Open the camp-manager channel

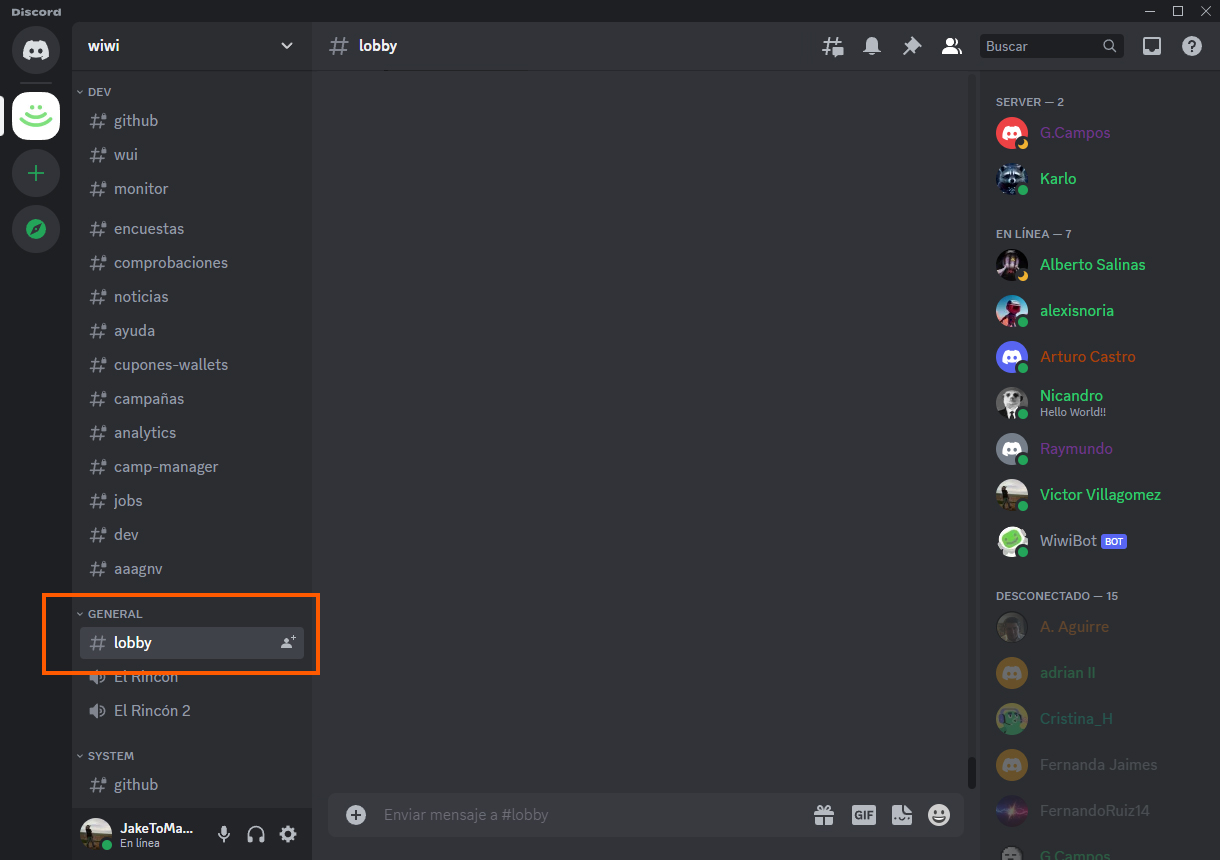192,467
